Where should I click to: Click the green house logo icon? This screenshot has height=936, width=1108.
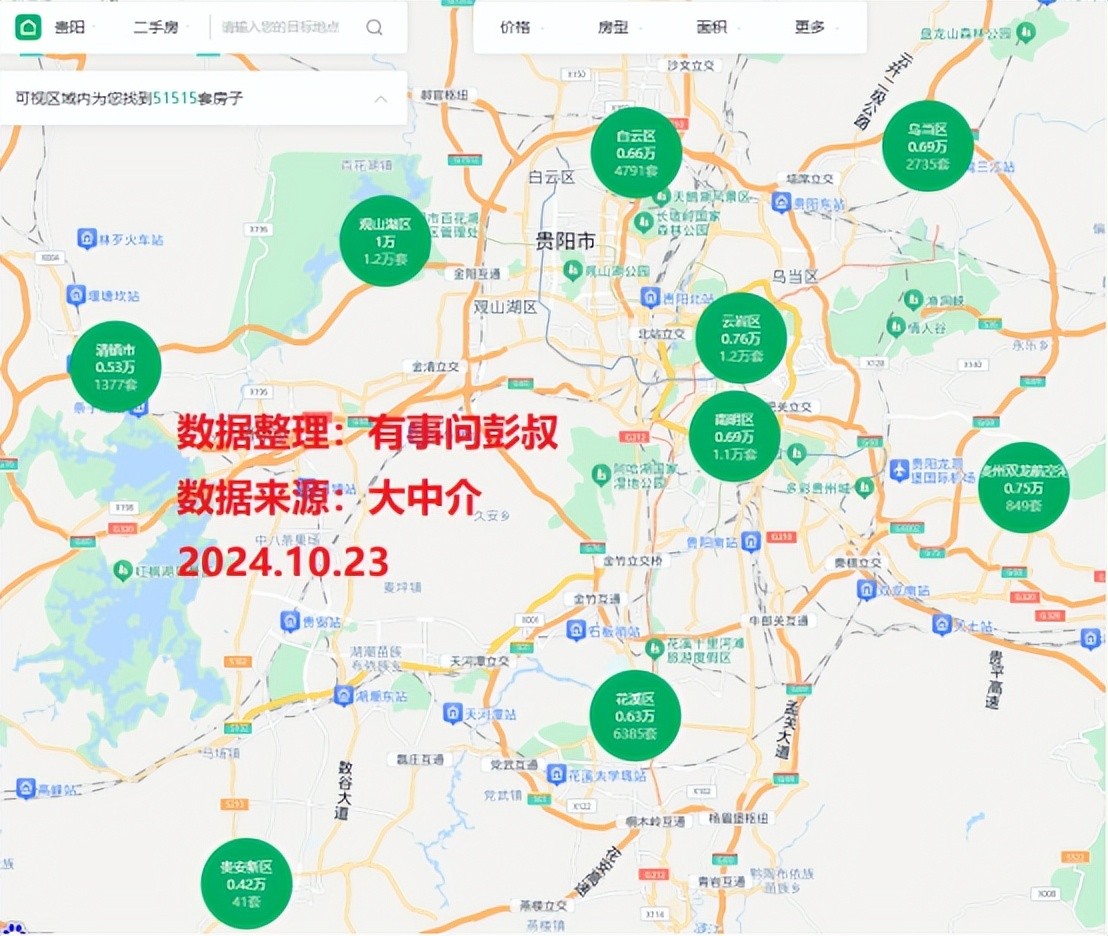(x=27, y=27)
